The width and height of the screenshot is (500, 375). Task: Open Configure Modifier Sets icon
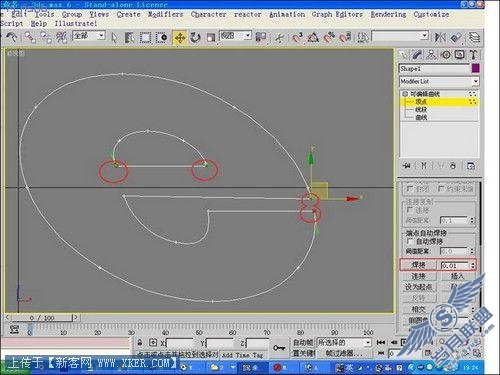(x=470, y=165)
